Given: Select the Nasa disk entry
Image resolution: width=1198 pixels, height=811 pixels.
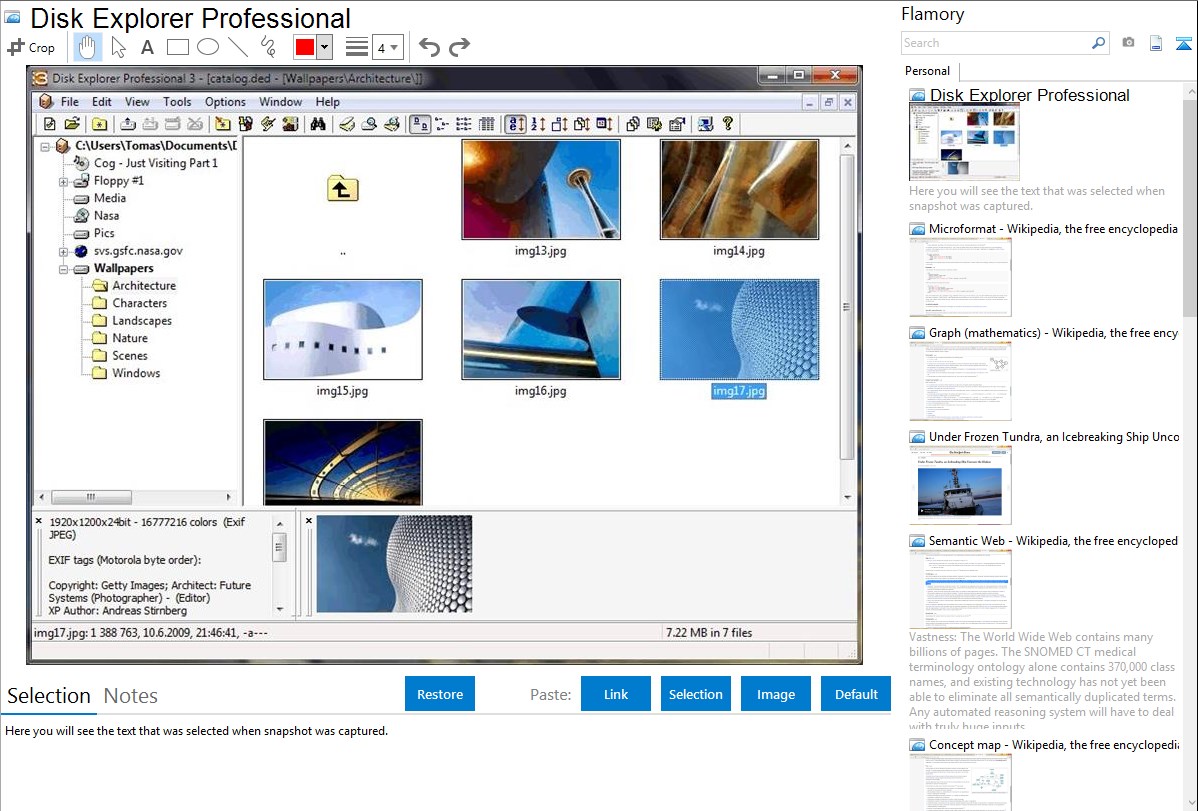Looking at the screenshot, I should point(97,216).
